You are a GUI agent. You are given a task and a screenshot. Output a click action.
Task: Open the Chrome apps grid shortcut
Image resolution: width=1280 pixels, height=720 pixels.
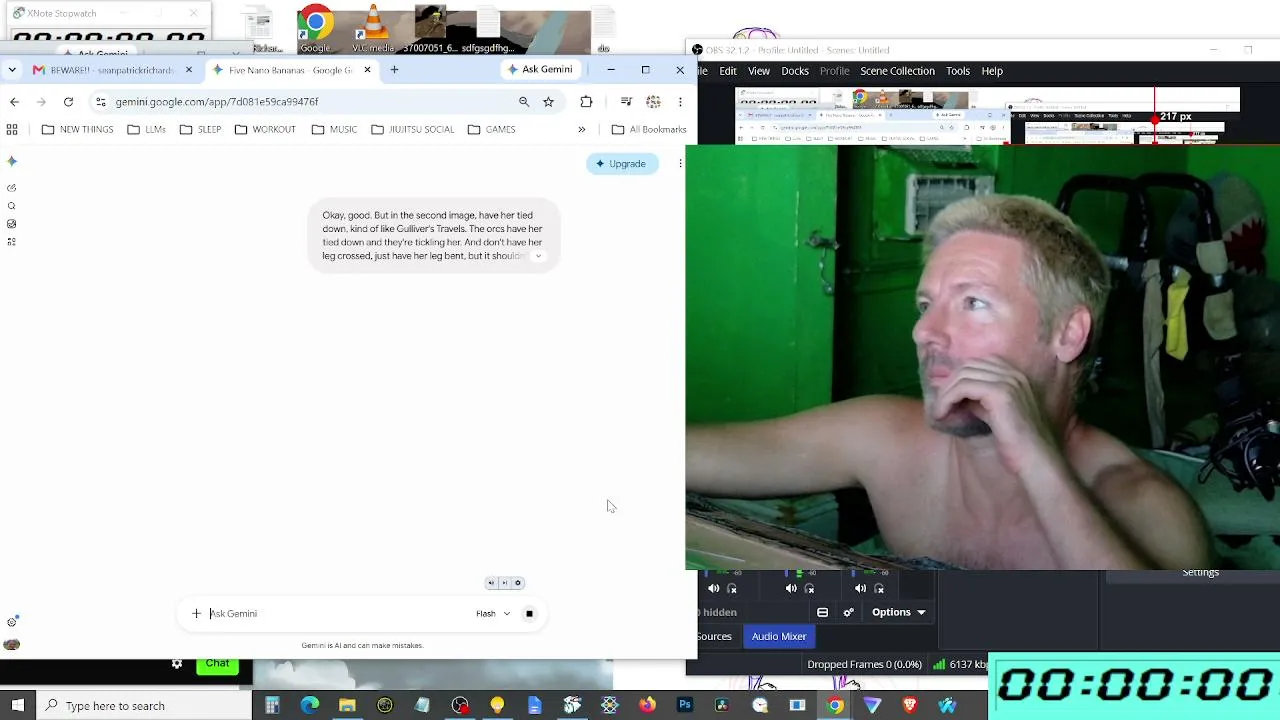click(x=12, y=129)
